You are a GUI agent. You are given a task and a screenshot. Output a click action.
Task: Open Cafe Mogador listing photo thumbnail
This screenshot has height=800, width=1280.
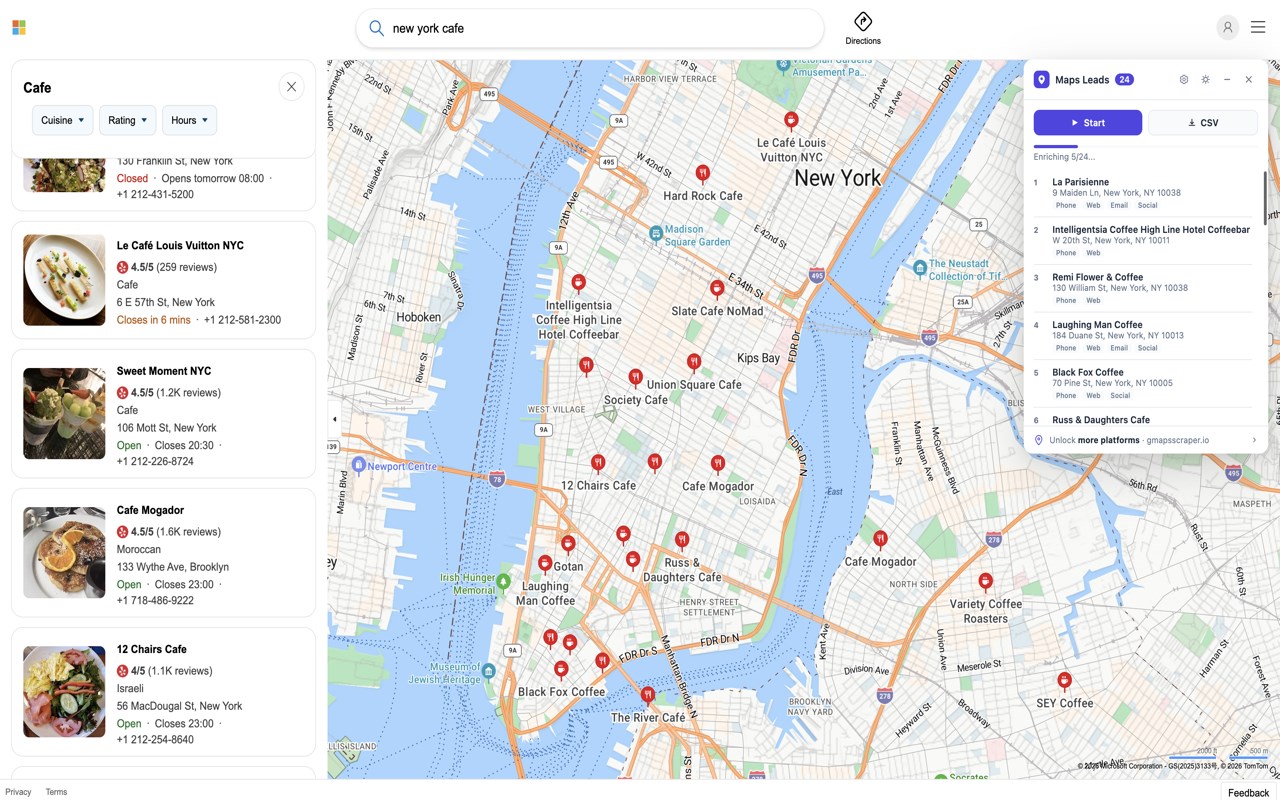(x=64, y=552)
